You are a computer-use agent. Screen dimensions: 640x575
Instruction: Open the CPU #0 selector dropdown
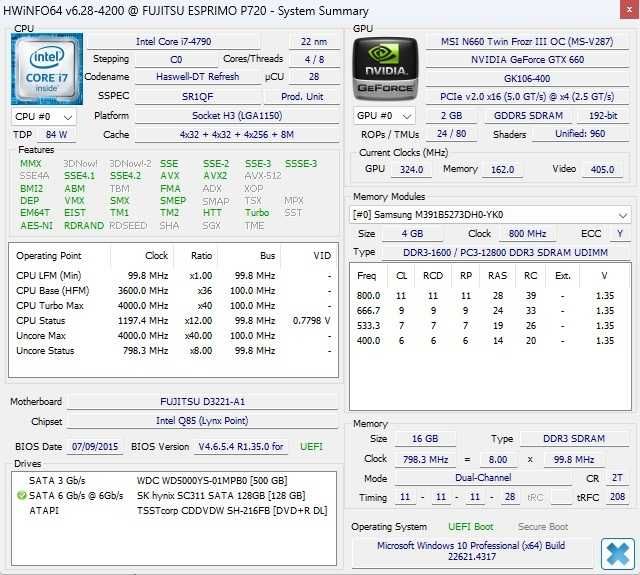44,117
